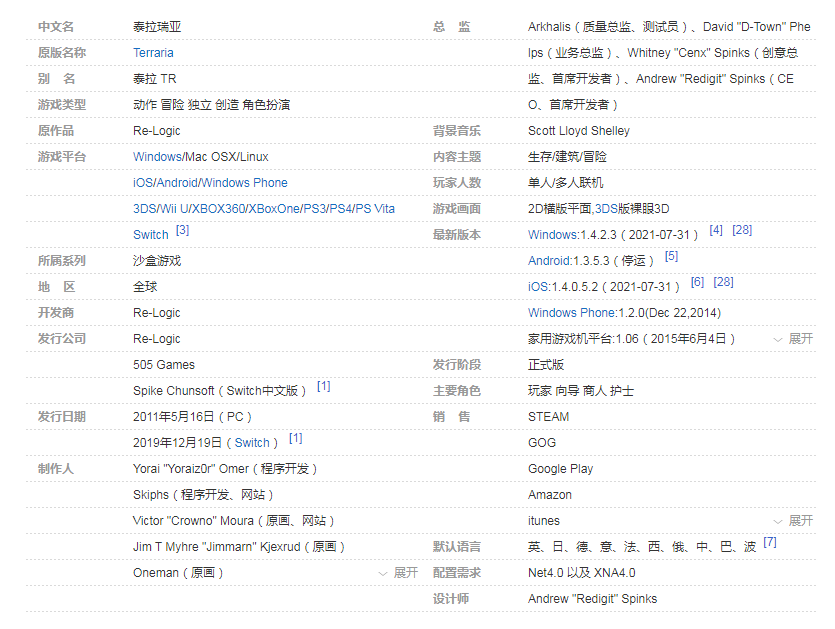This screenshot has height=629, width=835.
Task: Open reference [28] beside iOS version
Action: [x=723, y=282]
